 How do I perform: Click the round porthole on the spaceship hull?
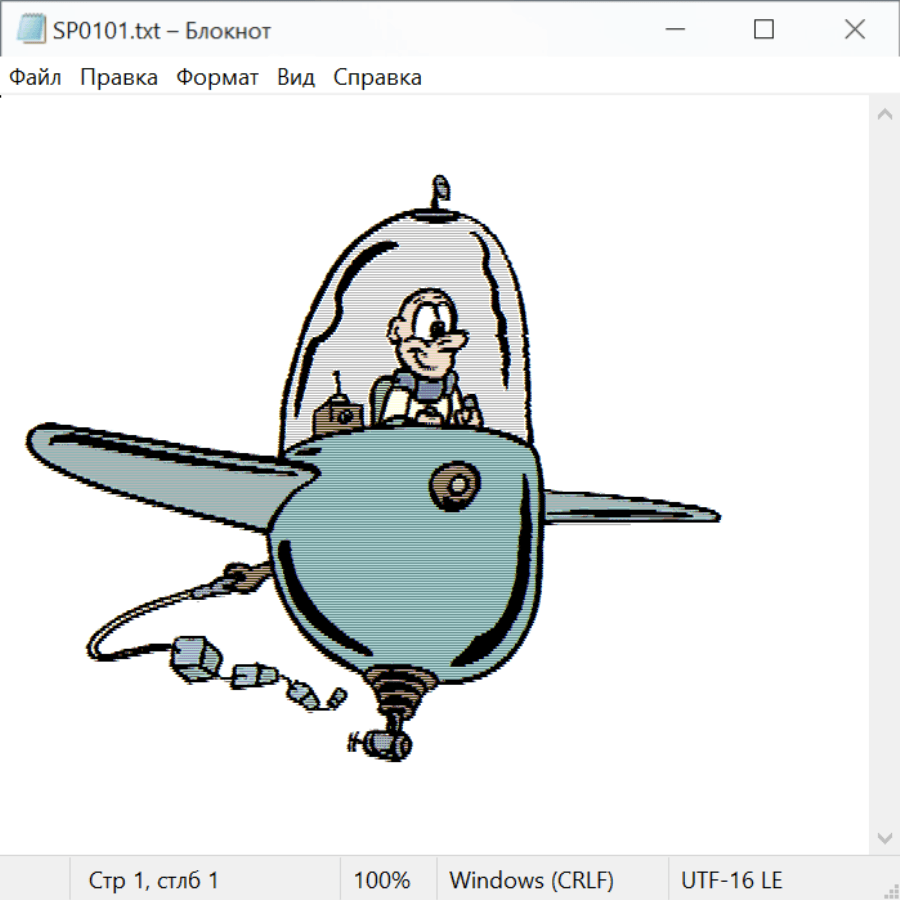point(455,485)
